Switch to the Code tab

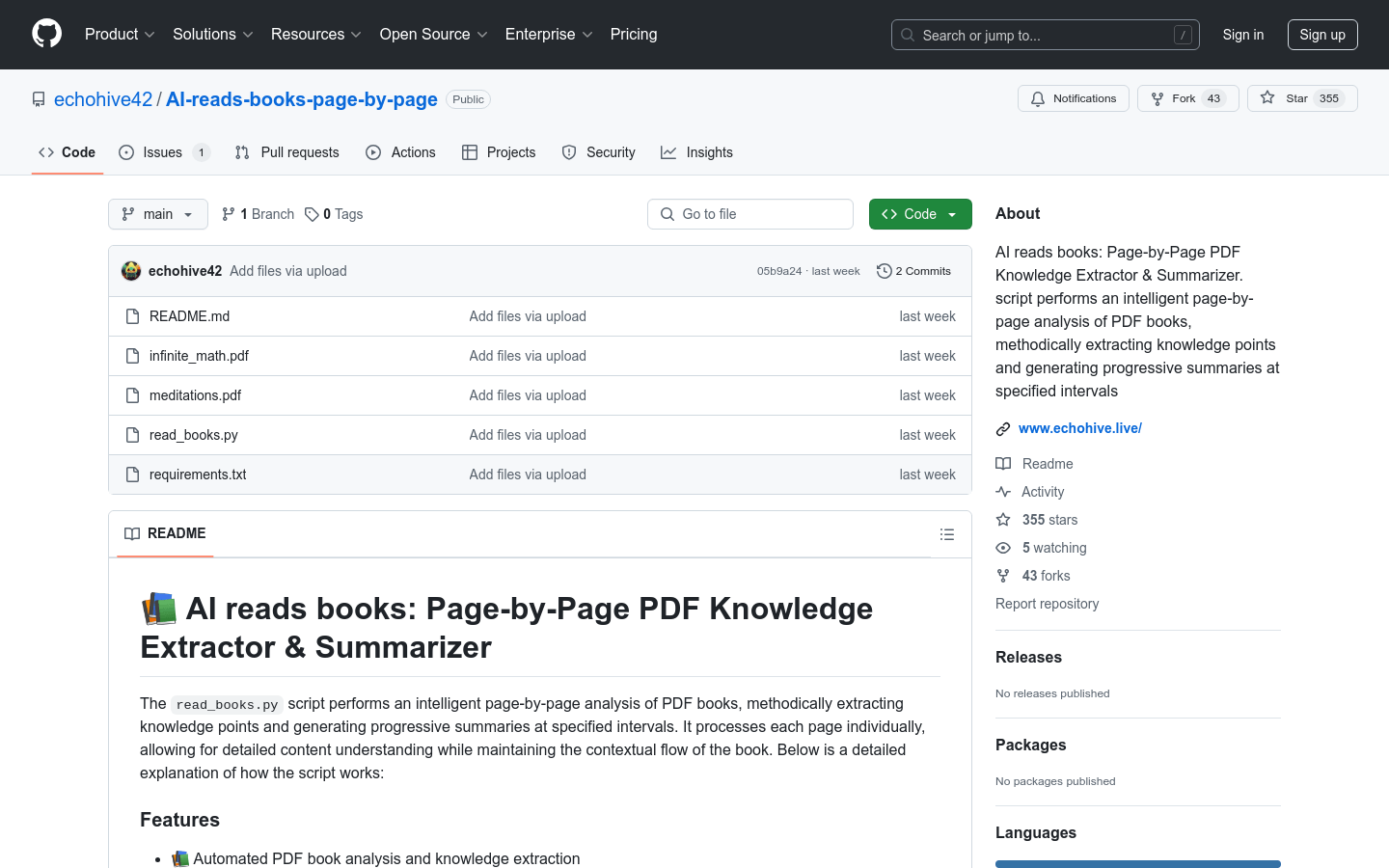(x=68, y=152)
